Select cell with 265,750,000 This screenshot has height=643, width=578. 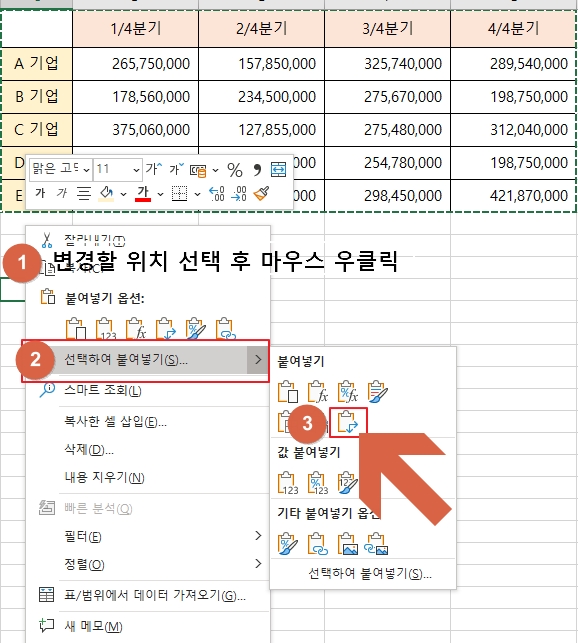coord(136,64)
